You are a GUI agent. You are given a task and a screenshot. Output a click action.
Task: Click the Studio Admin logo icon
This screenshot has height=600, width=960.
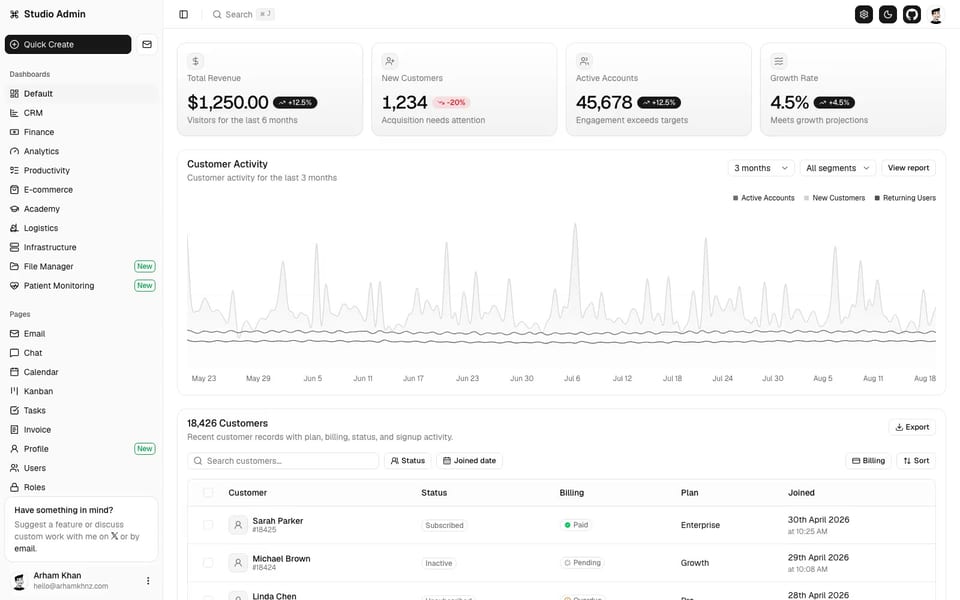[14, 14]
